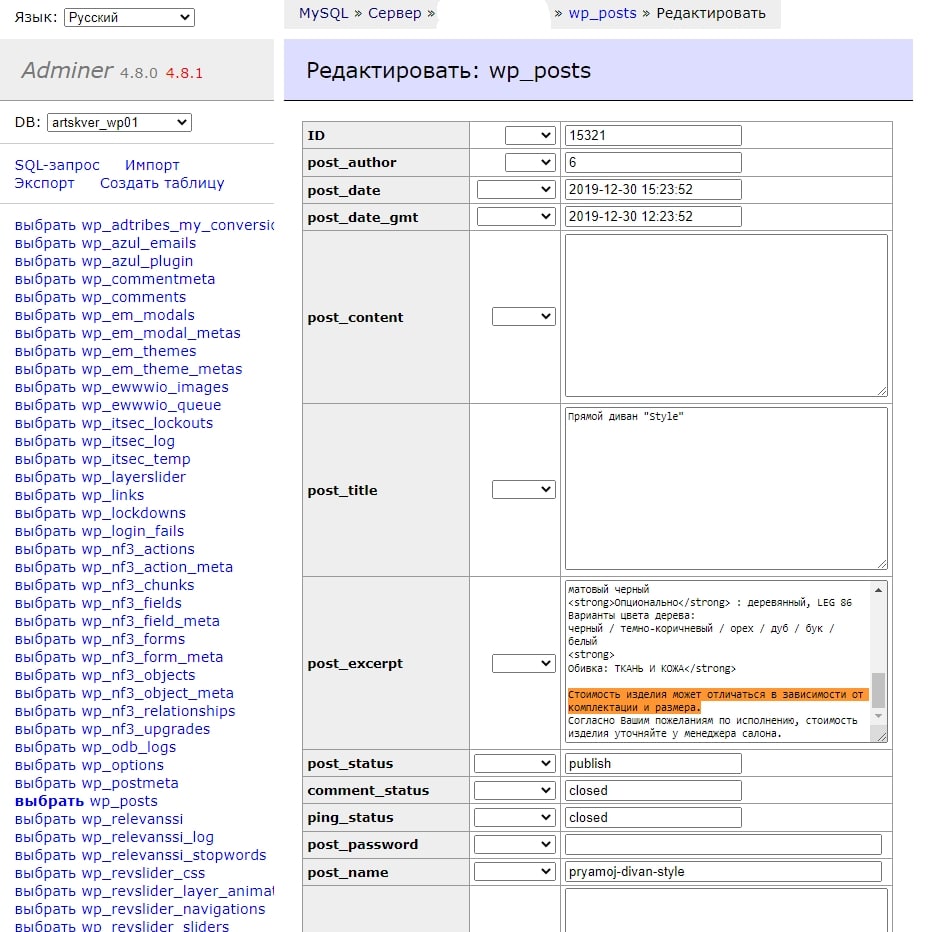Click the ping_status field showing closed
The image size is (939, 932).
[653, 817]
